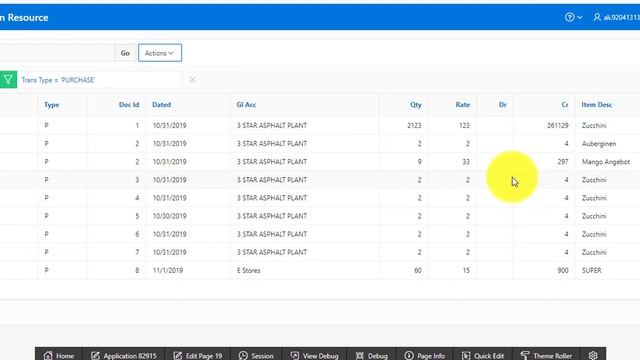Click the '261129' credit value
This screenshot has width=640, height=360.
pyautogui.click(x=558, y=125)
